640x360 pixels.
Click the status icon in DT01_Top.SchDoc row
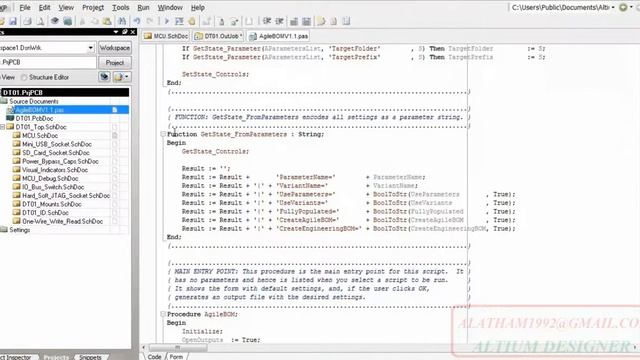click(x=115, y=127)
